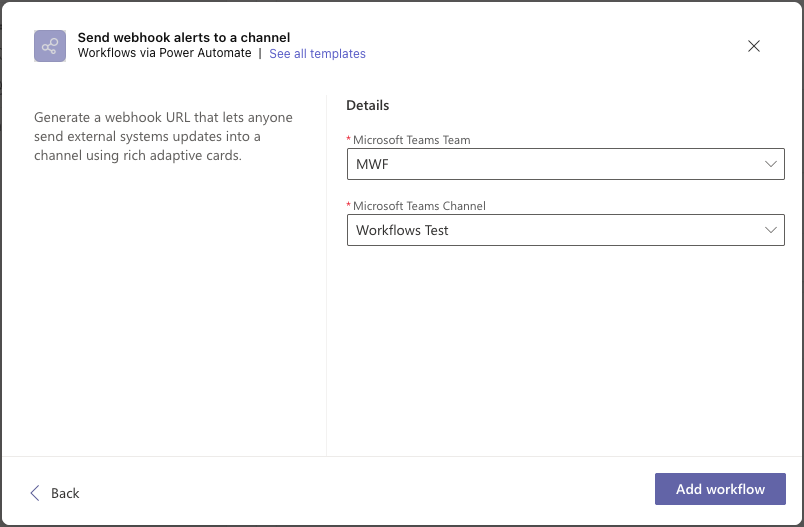Click the left arrow icon beside Back
Viewport: 804px width, 527px height.
point(36,493)
